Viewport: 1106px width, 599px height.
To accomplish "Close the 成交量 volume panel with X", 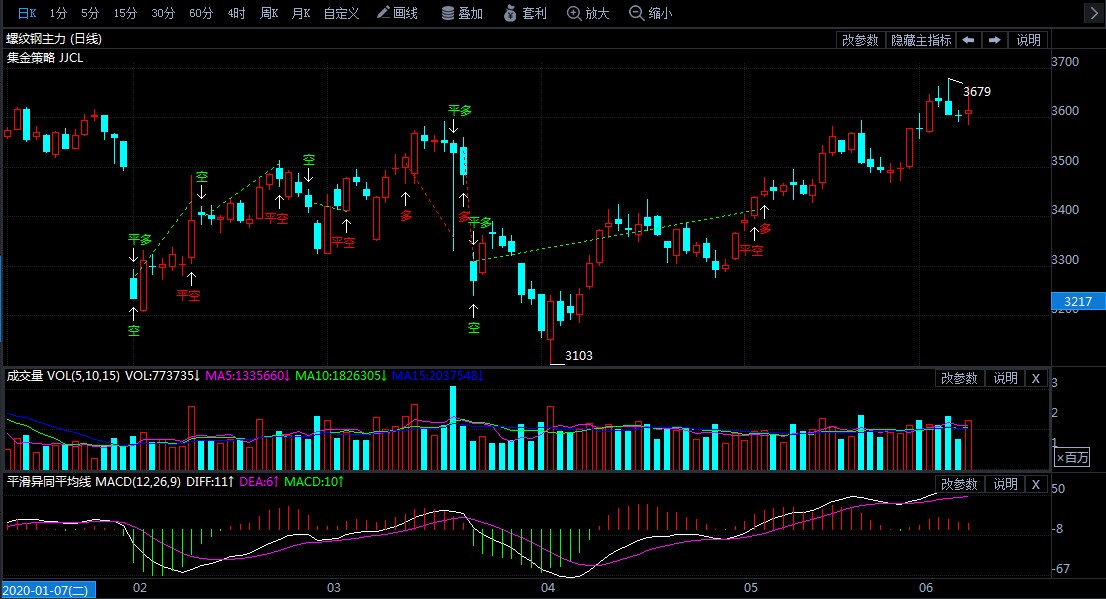I will [1035, 378].
